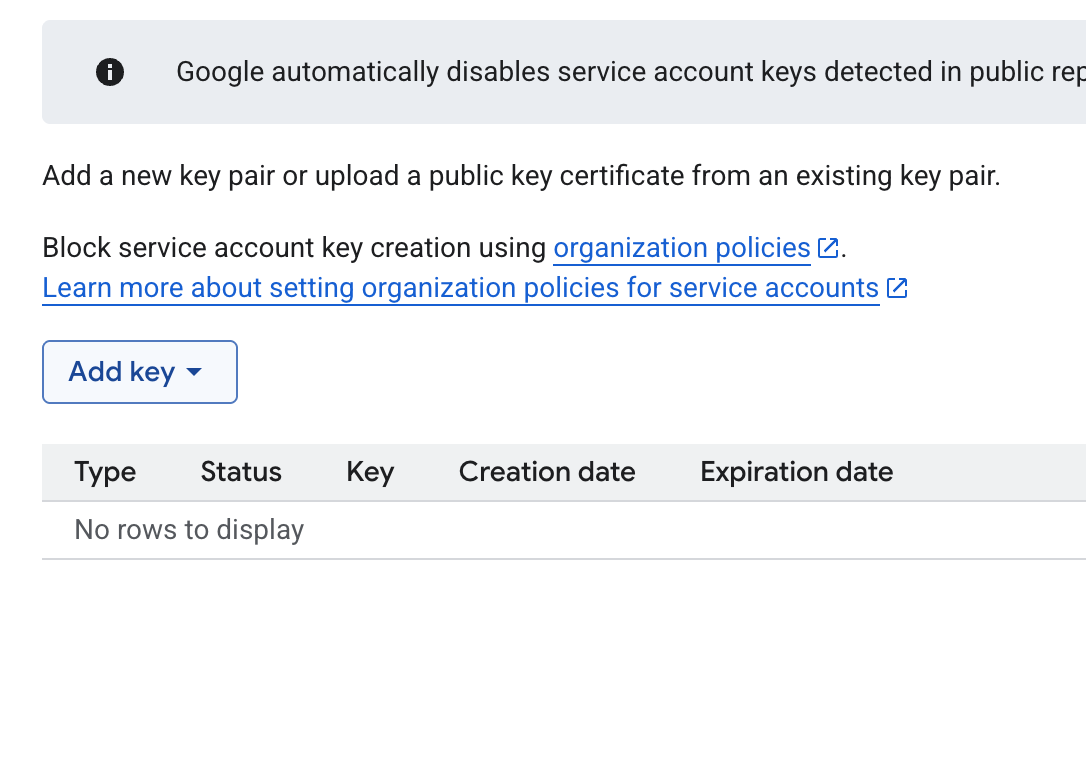This screenshot has height=760, width=1086.
Task: Click the Block service account key creation text
Action: (294, 248)
